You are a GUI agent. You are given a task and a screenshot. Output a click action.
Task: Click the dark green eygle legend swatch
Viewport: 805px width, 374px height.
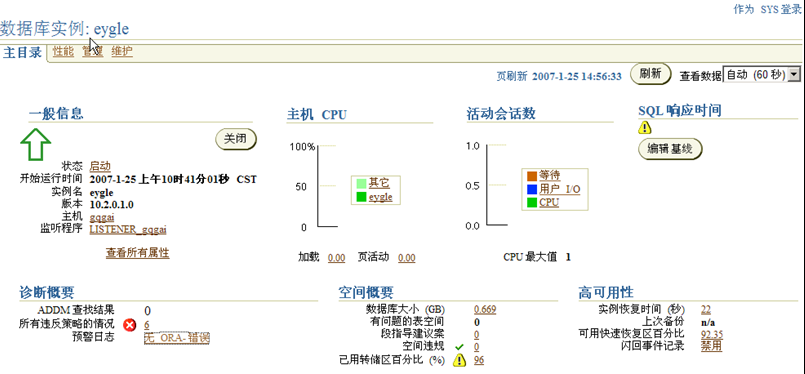(x=361, y=197)
